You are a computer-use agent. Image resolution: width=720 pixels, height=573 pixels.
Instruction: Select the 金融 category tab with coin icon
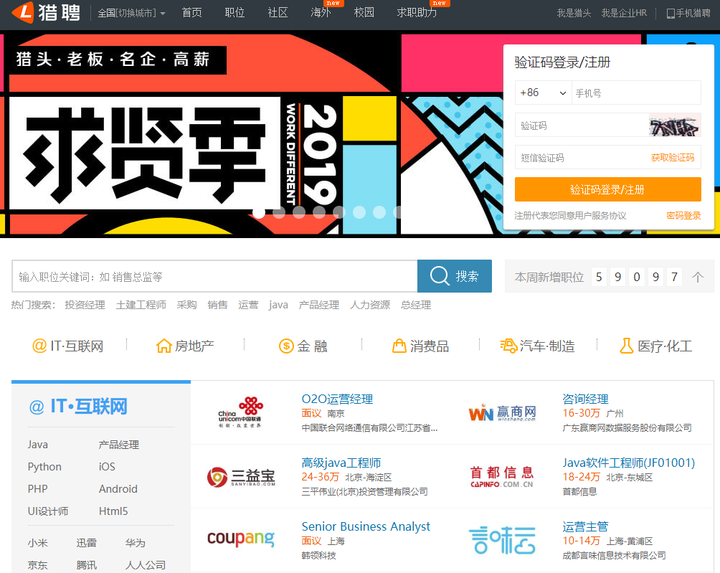pyautogui.click(x=303, y=346)
